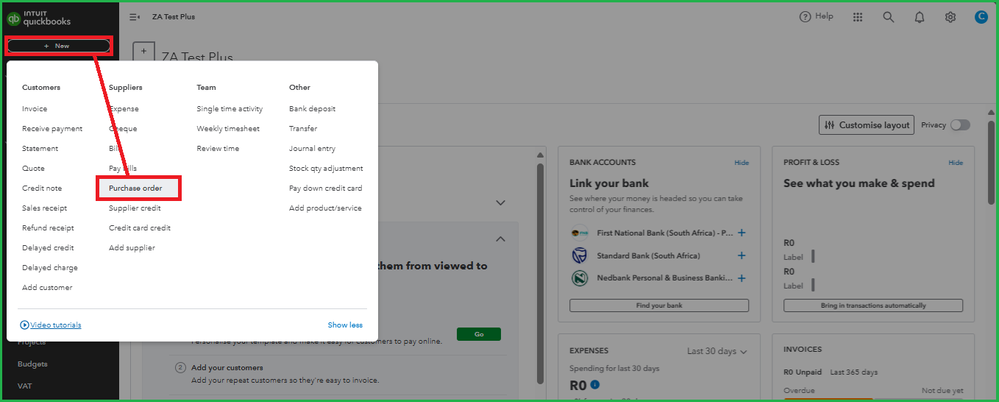Click Show less link

[345, 325]
